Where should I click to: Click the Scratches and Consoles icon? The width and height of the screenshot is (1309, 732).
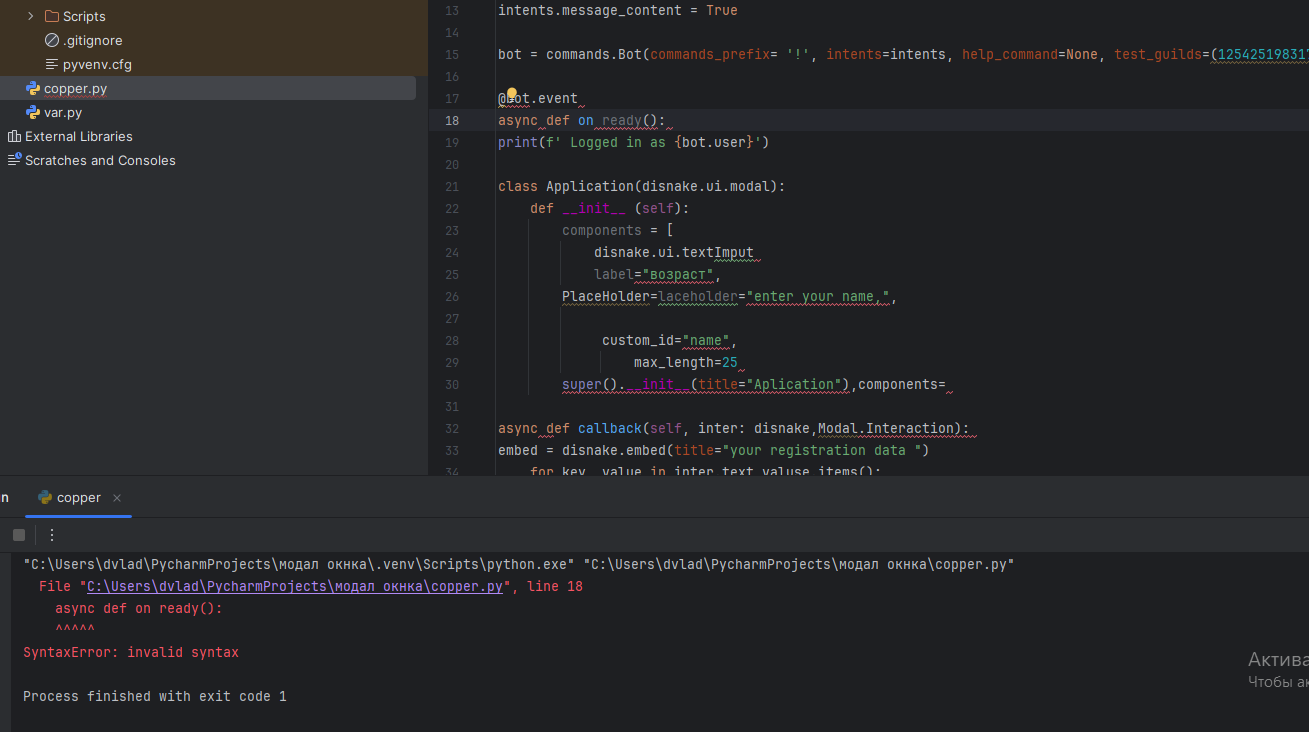coord(14,160)
